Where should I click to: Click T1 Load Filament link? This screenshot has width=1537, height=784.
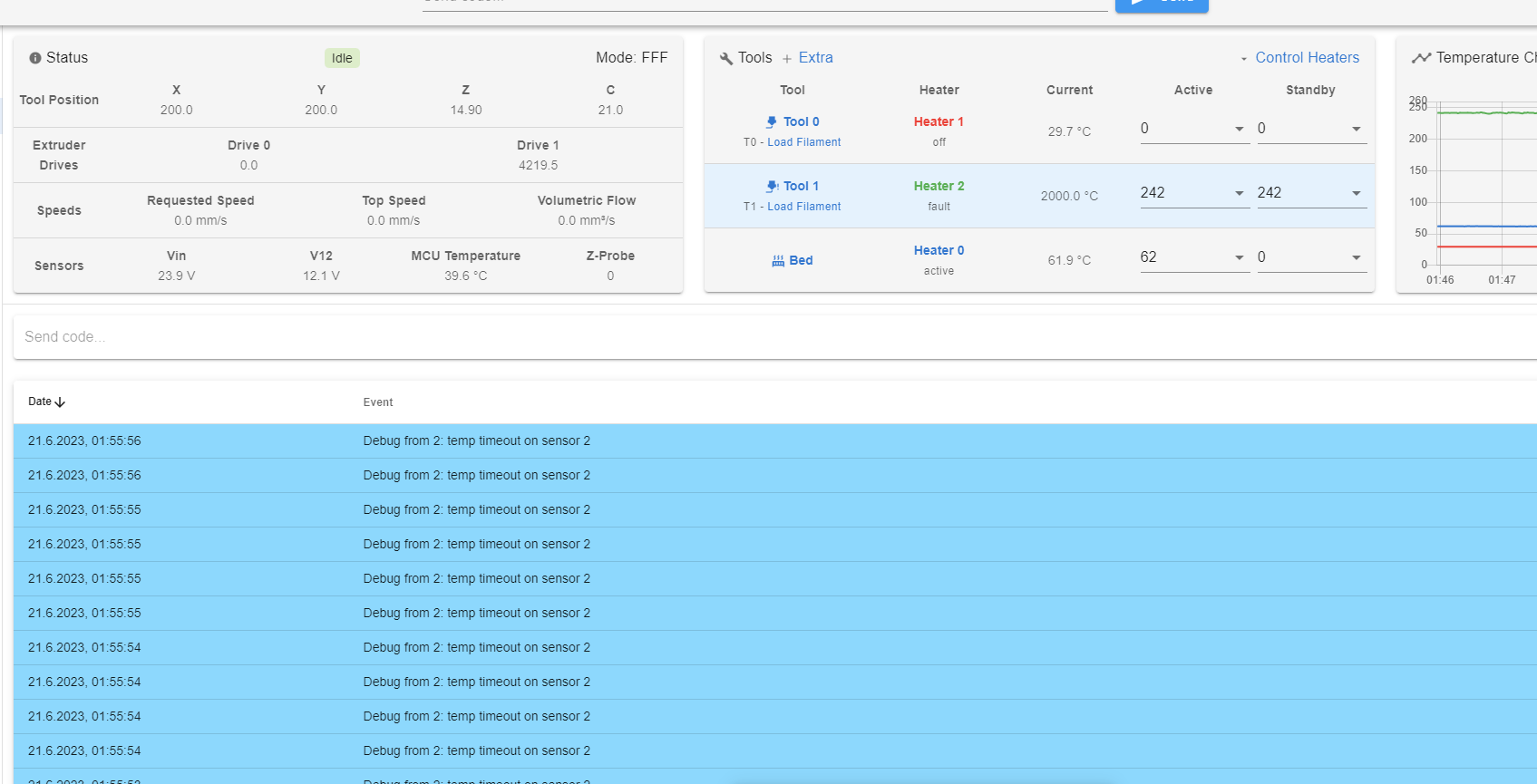click(803, 207)
